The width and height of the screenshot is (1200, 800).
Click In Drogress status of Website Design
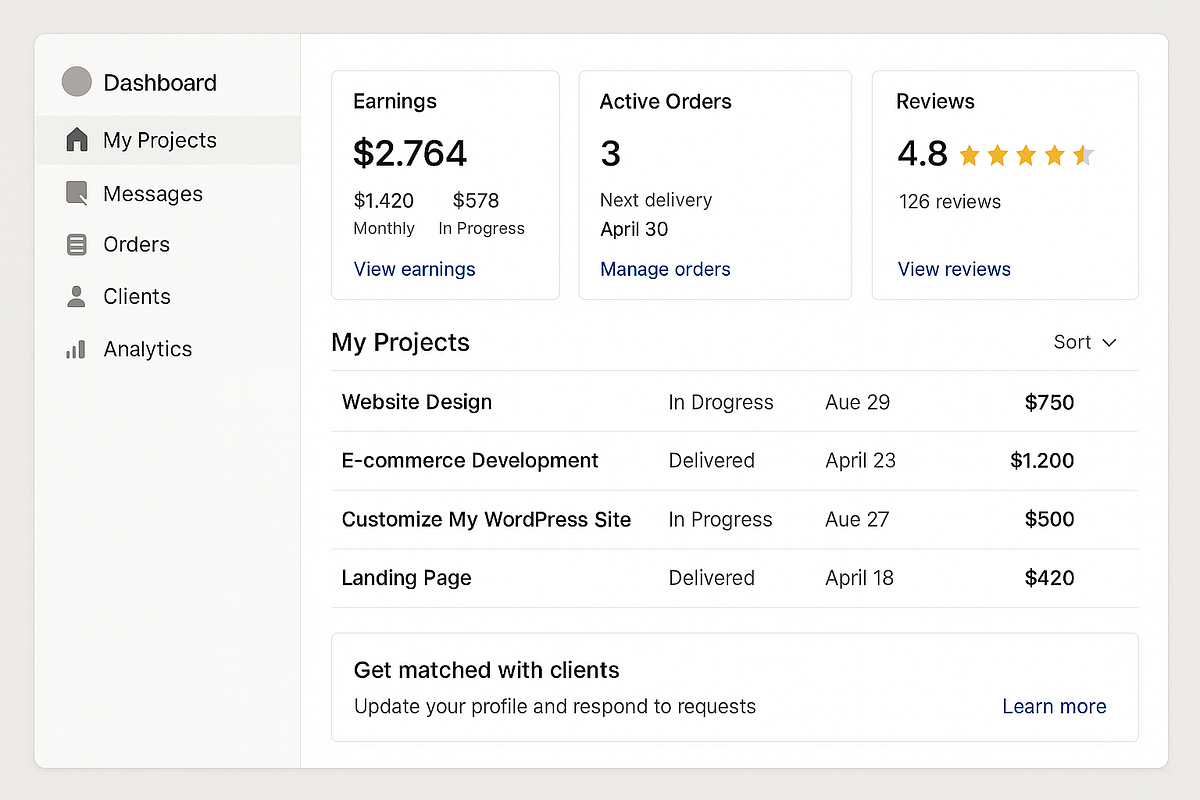[x=721, y=402]
